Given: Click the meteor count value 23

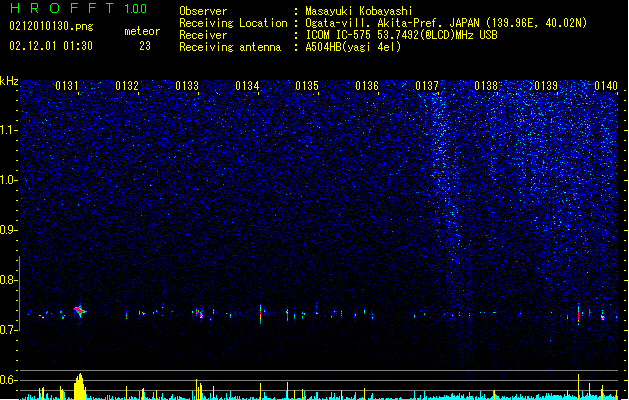Looking at the screenshot, I should pyautogui.click(x=145, y=46).
